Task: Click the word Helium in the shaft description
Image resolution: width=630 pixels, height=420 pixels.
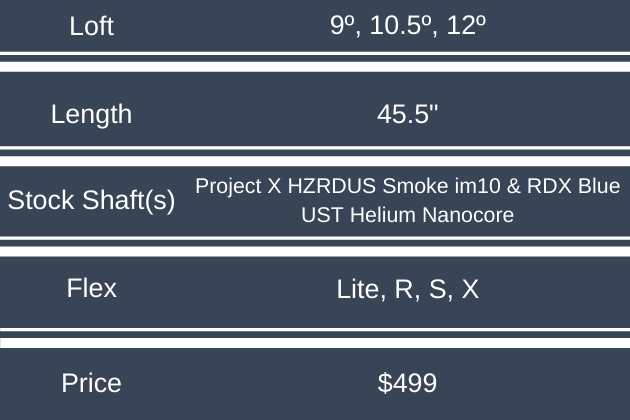Action: [x=380, y=214]
